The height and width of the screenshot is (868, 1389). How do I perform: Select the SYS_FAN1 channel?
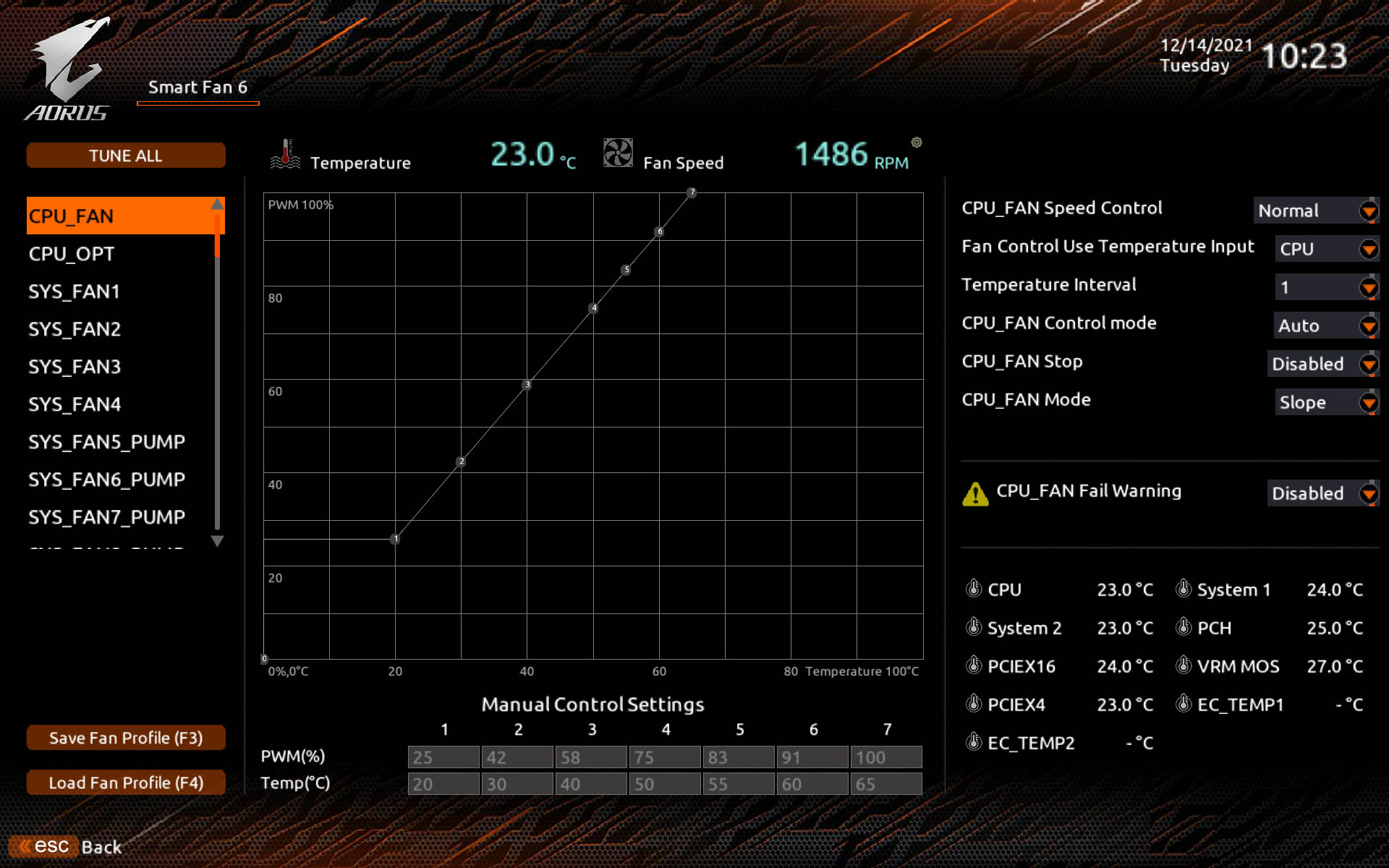74,290
